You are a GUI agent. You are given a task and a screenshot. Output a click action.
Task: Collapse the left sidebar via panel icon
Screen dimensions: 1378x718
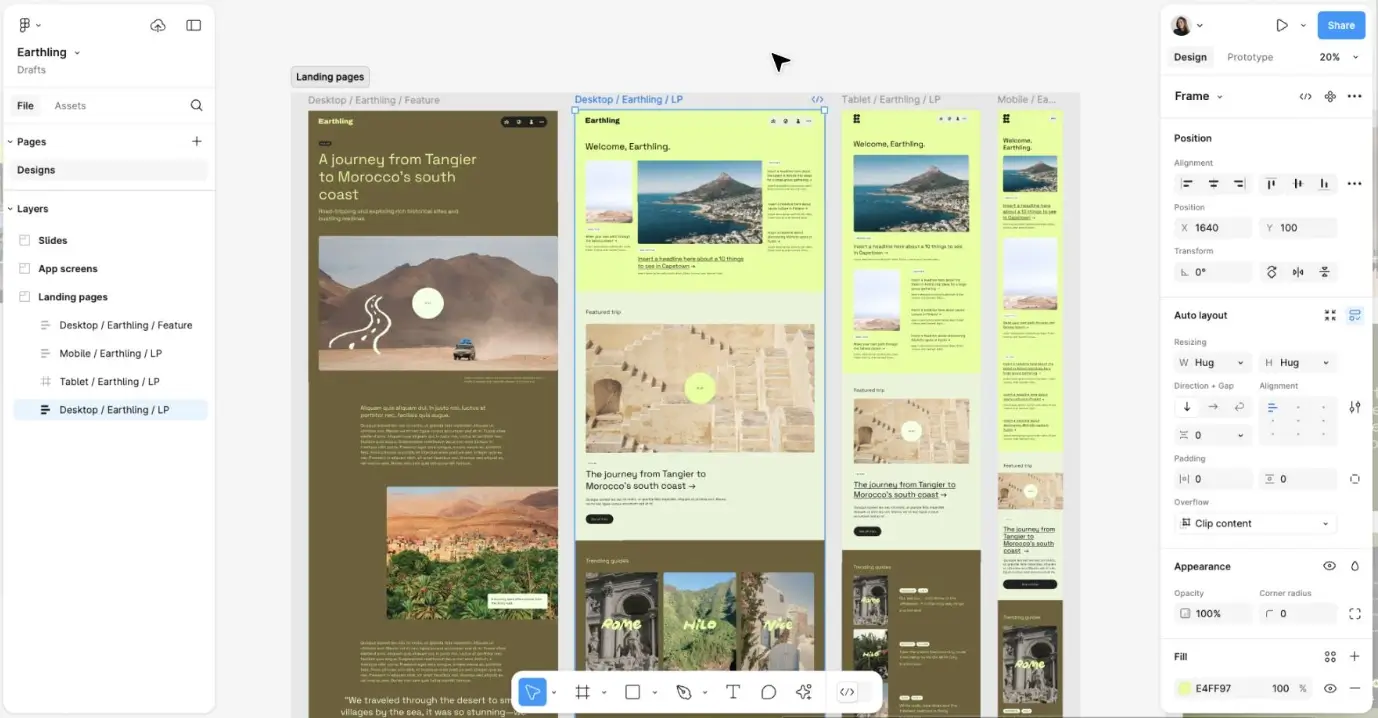(194, 25)
